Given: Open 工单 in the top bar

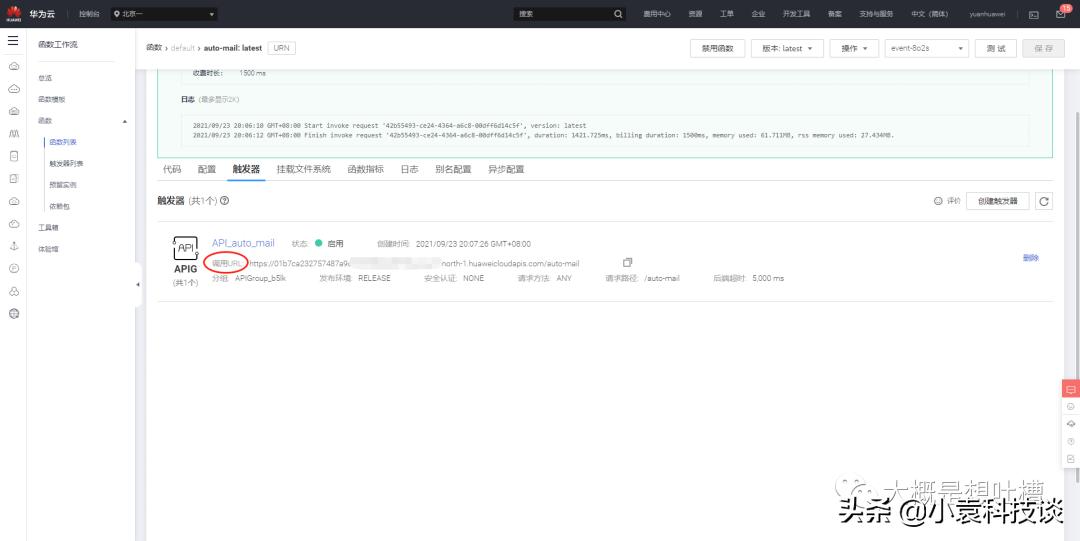Looking at the screenshot, I should point(727,14).
